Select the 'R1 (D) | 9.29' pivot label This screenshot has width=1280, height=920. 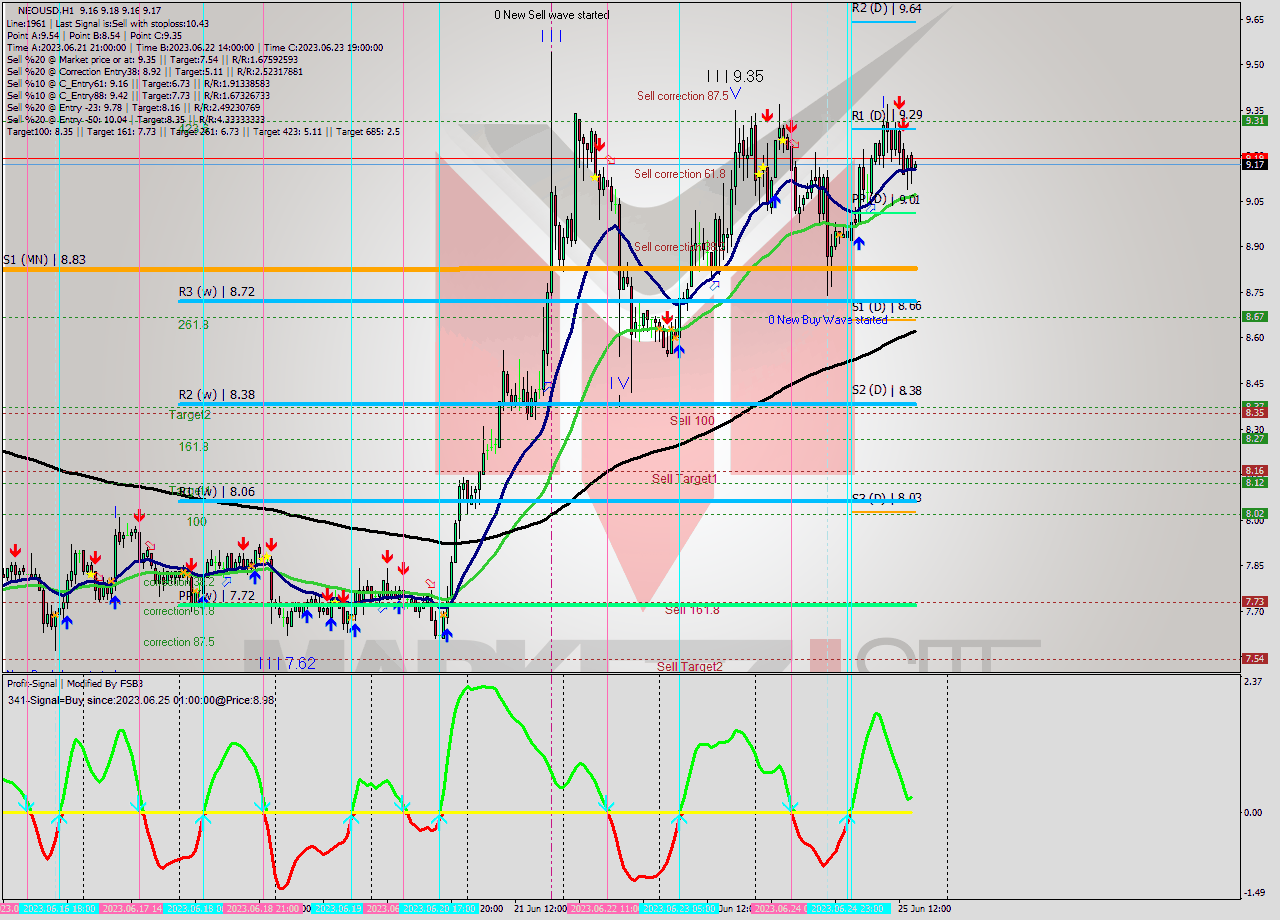pyautogui.click(x=887, y=115)
